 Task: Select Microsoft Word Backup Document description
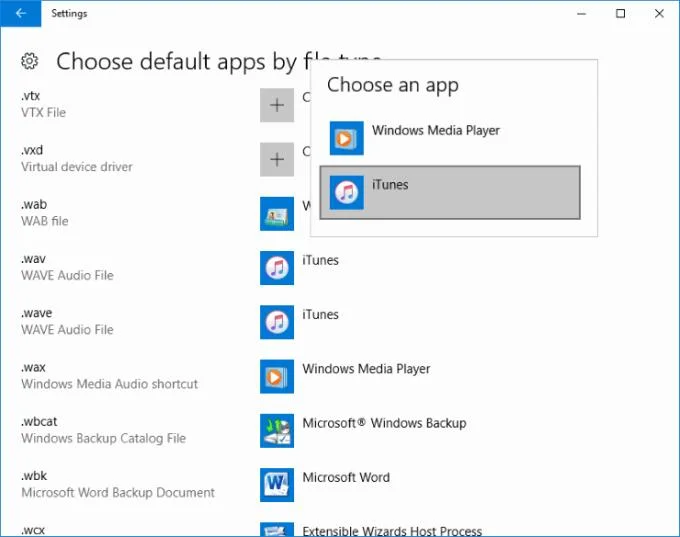tap(118, 493)
